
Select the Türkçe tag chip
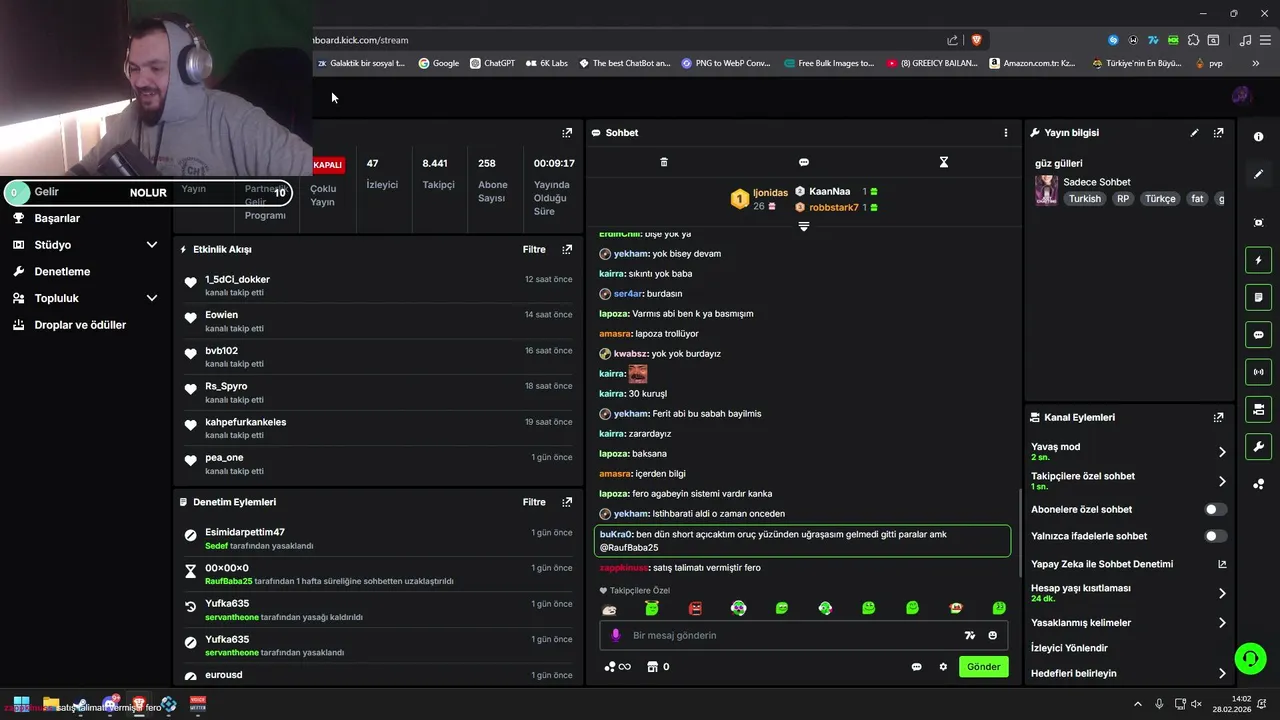[1160, 199]
